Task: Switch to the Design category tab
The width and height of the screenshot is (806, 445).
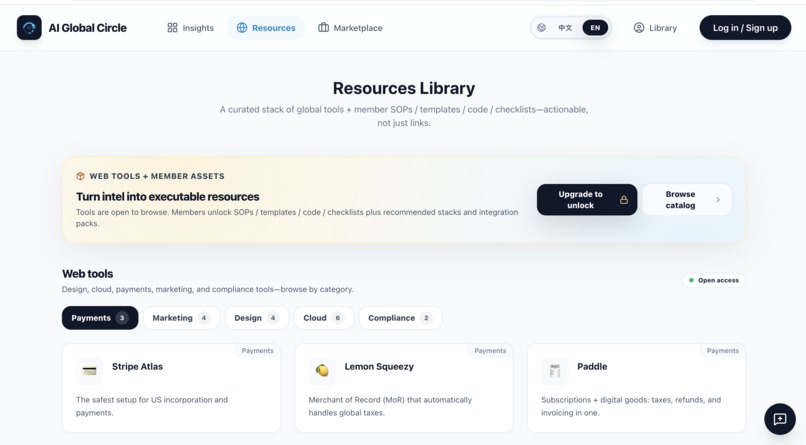Action: click(257, 318)
